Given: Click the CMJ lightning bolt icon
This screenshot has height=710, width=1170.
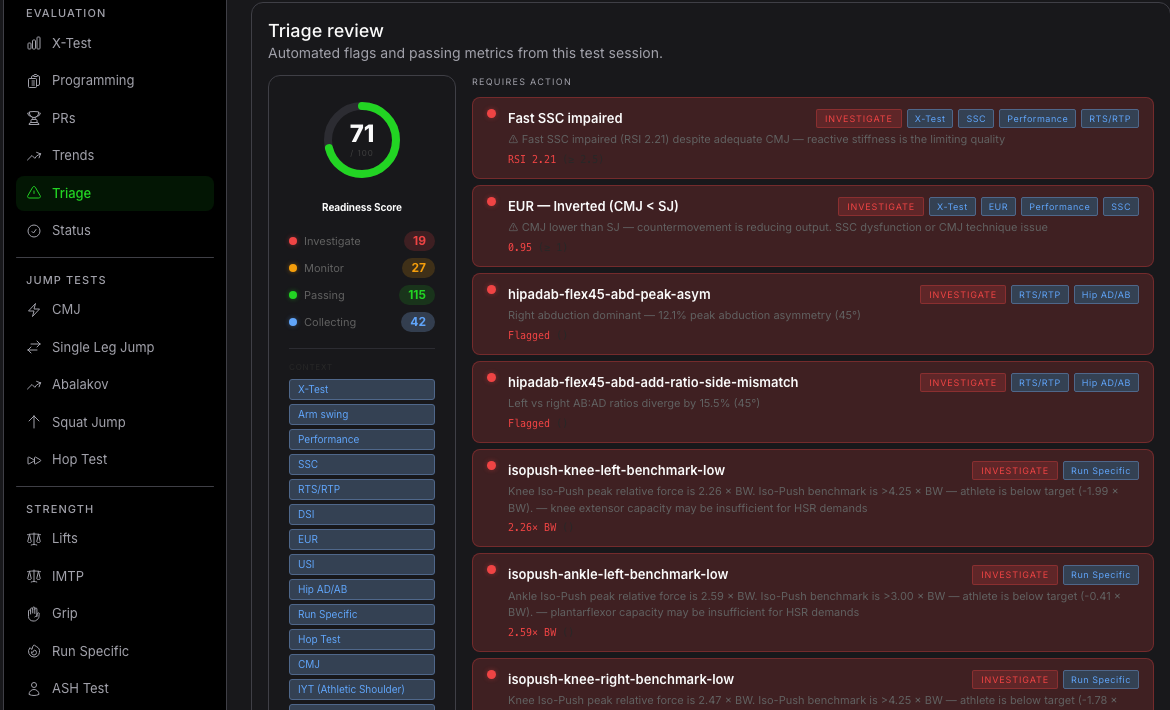Looking at the screenshot, I should pyautogui.click(x=34, y=310).
